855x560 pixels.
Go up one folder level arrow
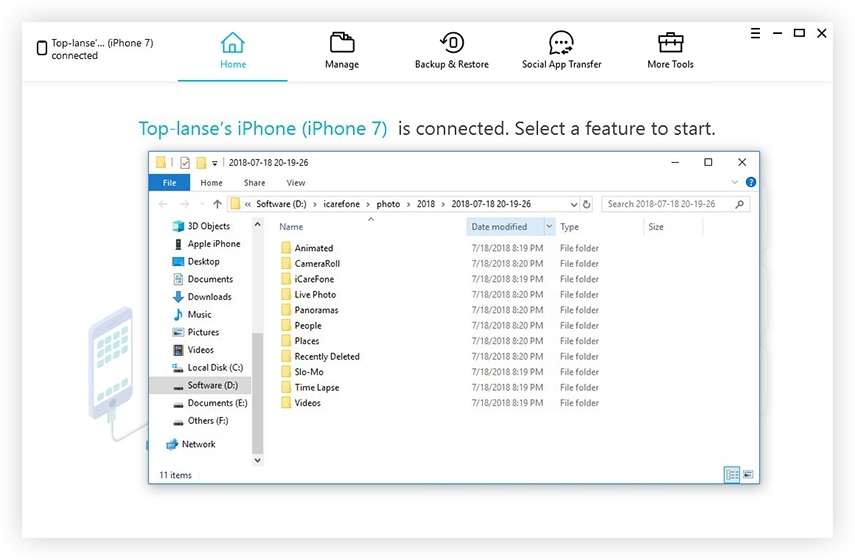pos(217,204)
